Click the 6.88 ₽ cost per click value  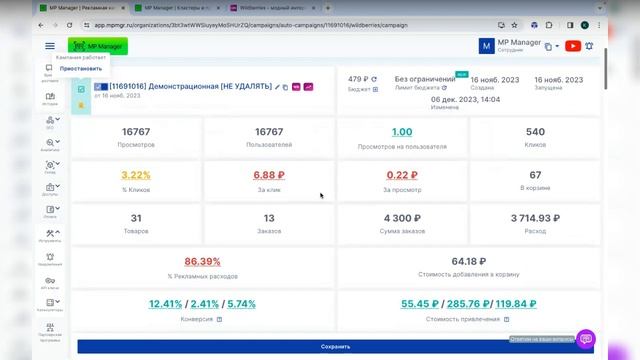pos(269,175)
